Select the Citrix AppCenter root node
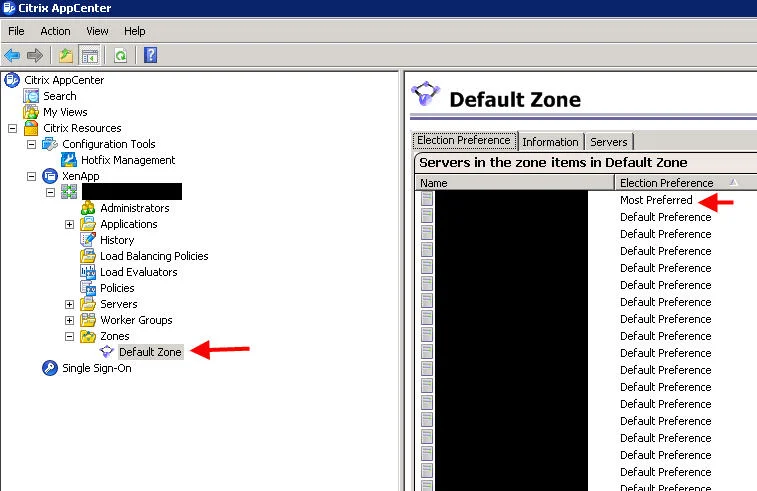 click(64, 80)
